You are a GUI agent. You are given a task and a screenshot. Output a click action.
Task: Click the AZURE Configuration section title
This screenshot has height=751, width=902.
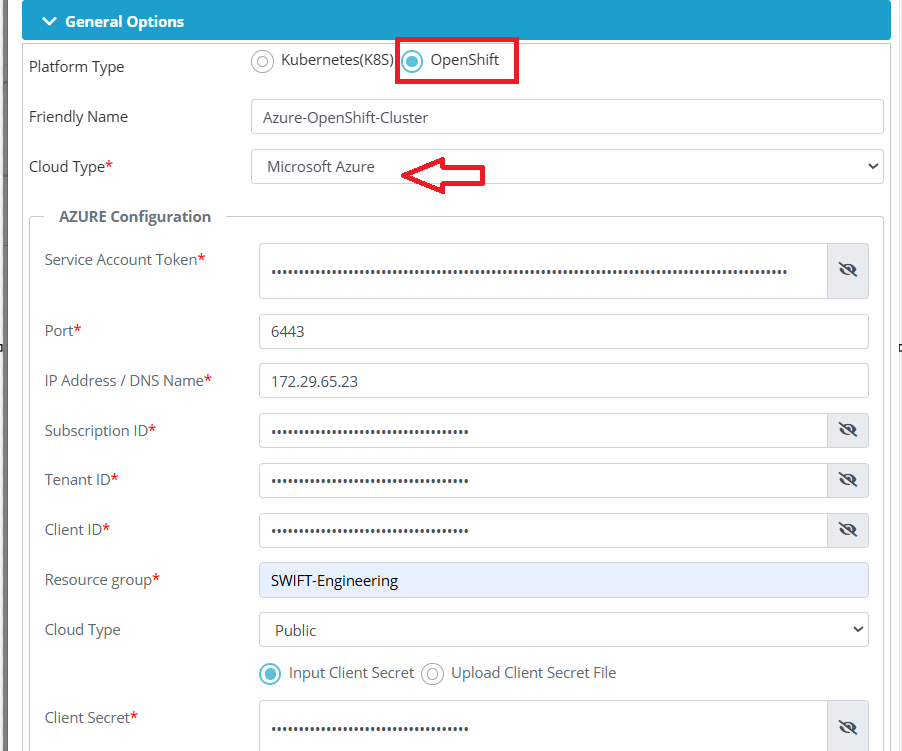click(x=135, y=217)
